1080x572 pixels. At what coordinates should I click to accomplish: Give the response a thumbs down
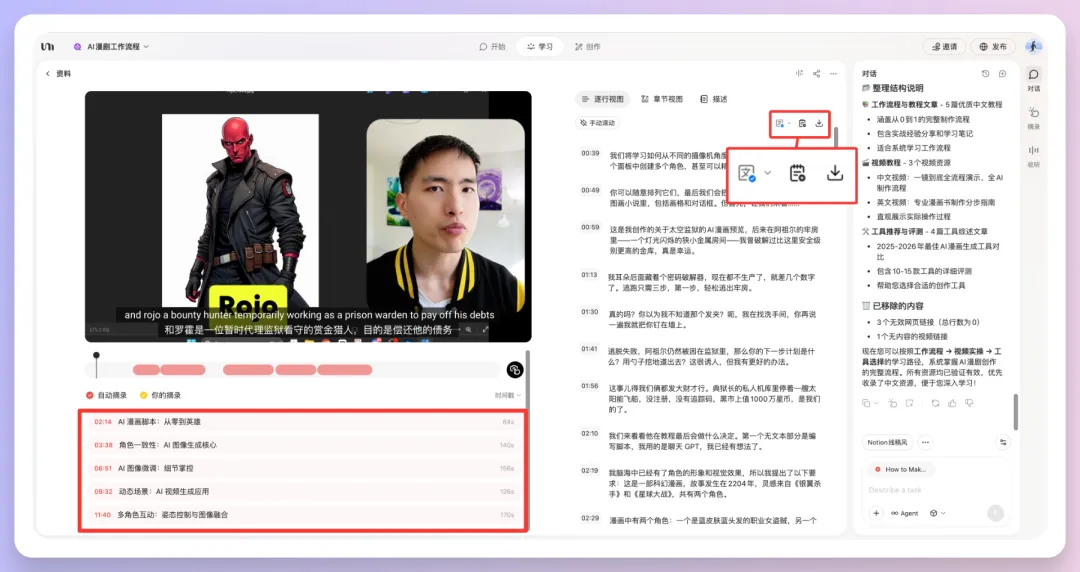[967, 403]
